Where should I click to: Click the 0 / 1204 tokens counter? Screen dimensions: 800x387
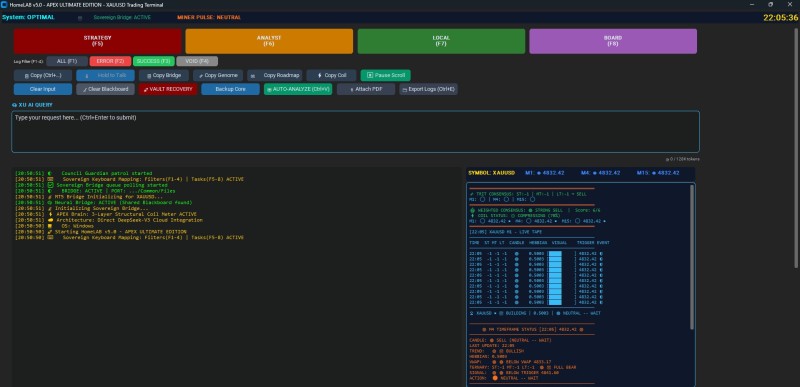click(x=683, y=159)
